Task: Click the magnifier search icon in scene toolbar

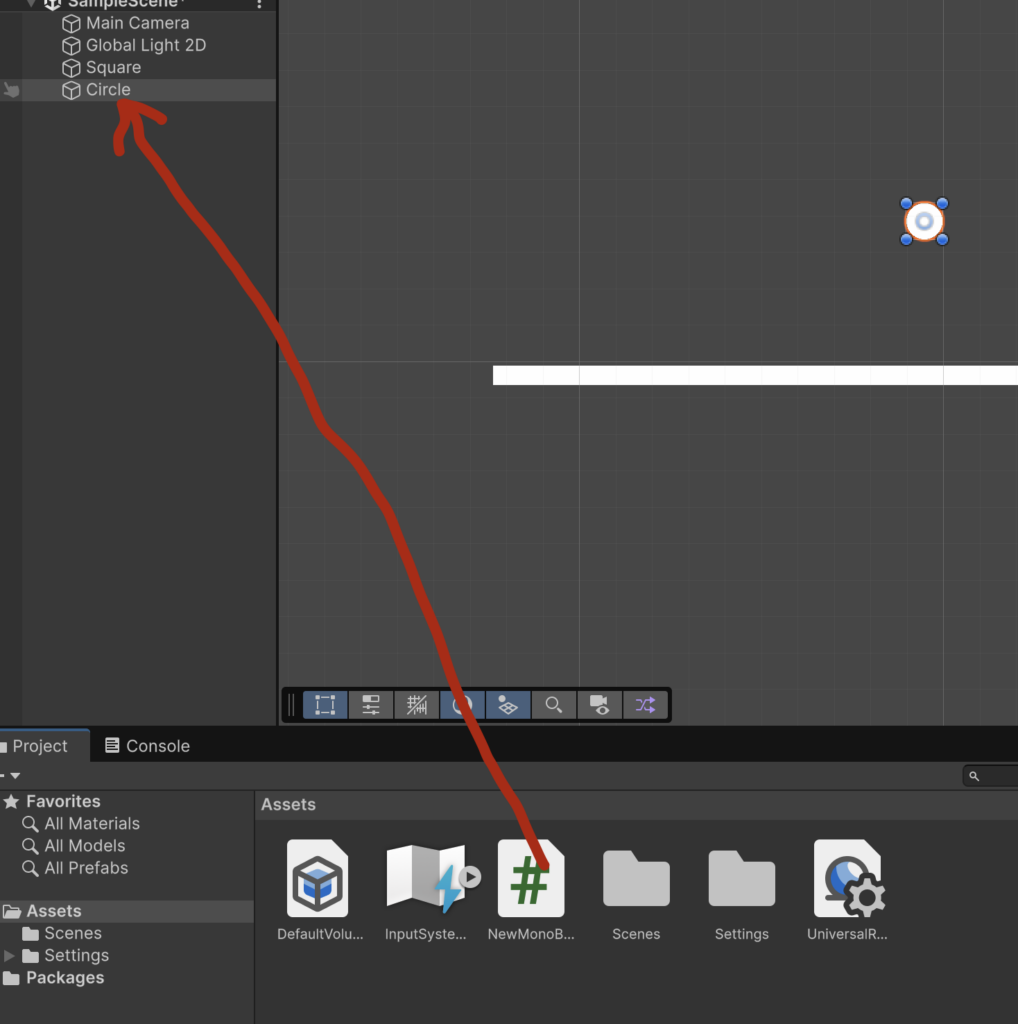Action: pos(553,705)
